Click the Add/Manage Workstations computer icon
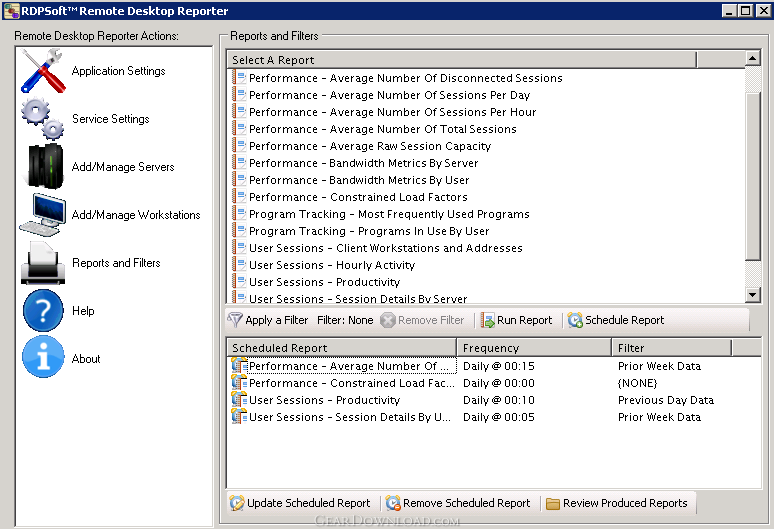The height and width of the screenshot is (529, 774). coord(42,215)
